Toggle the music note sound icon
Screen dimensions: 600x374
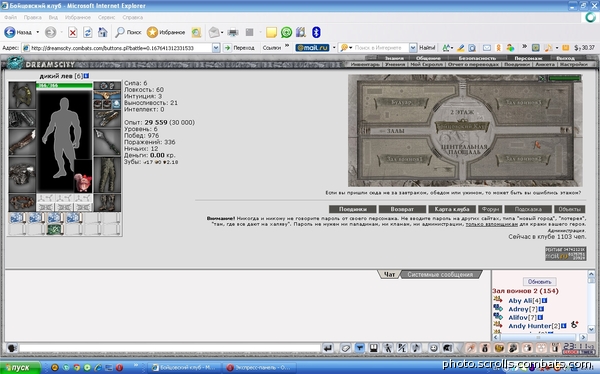[416, 348]
